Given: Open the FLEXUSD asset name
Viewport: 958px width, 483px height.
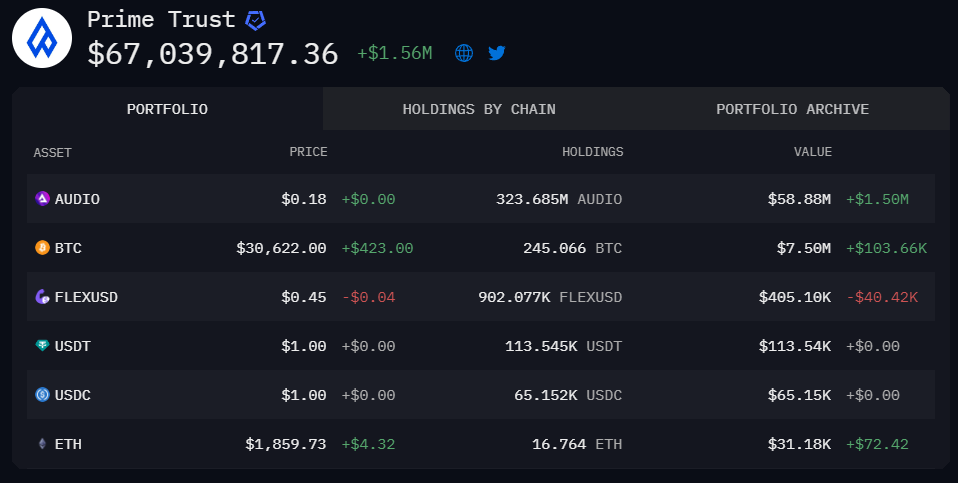Looking at the screenshot, I should tap(86, 297).
